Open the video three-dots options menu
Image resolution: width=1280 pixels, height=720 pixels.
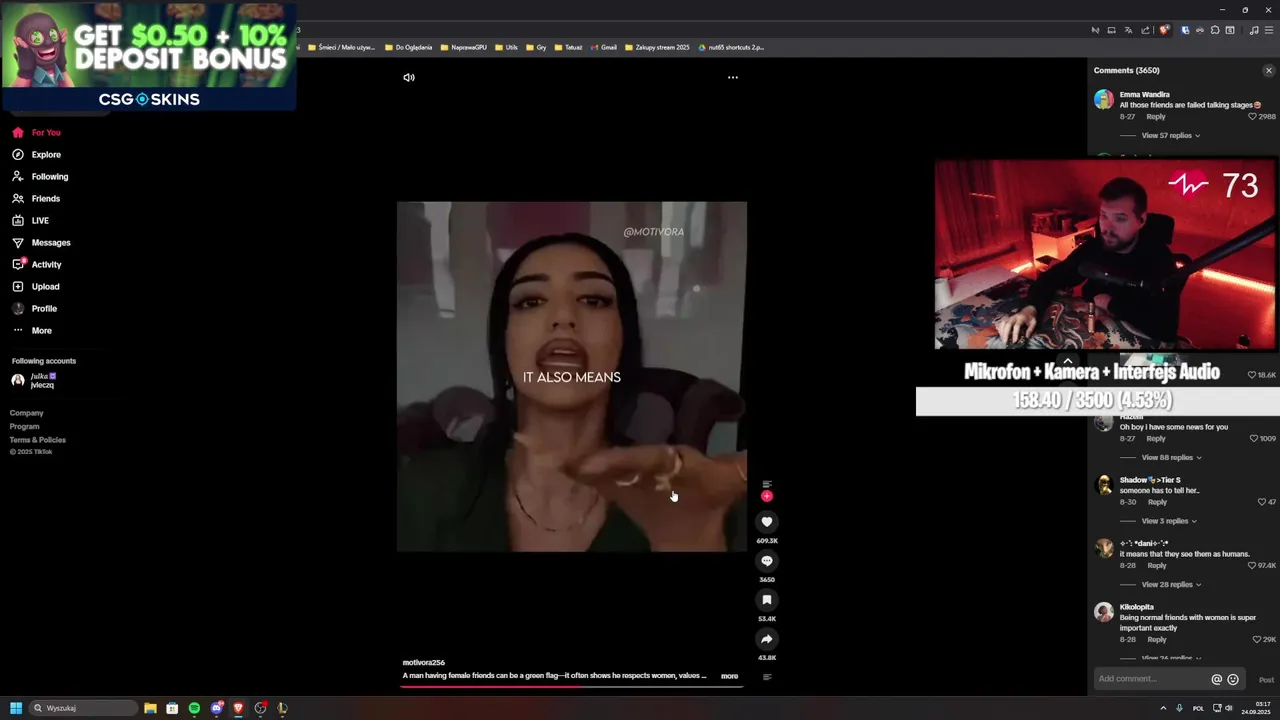pyautogui.click(x=733, y=77)
